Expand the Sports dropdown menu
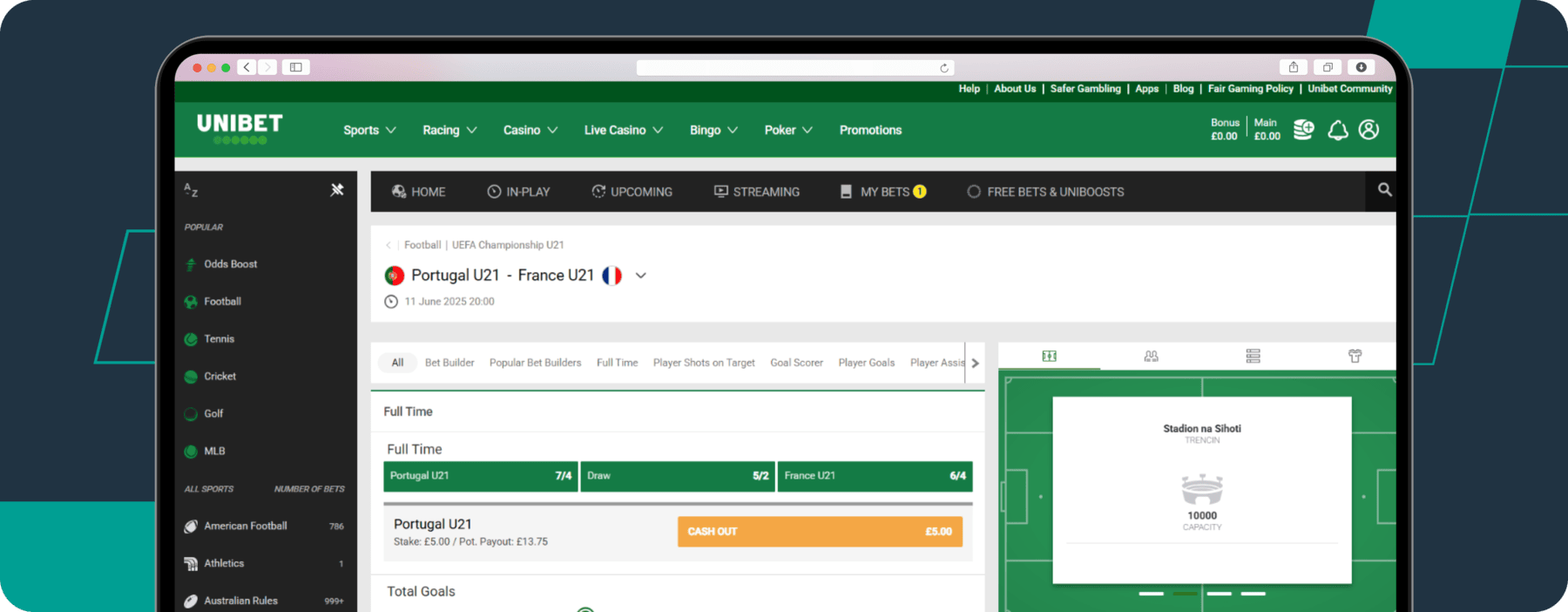 [369, 130]
